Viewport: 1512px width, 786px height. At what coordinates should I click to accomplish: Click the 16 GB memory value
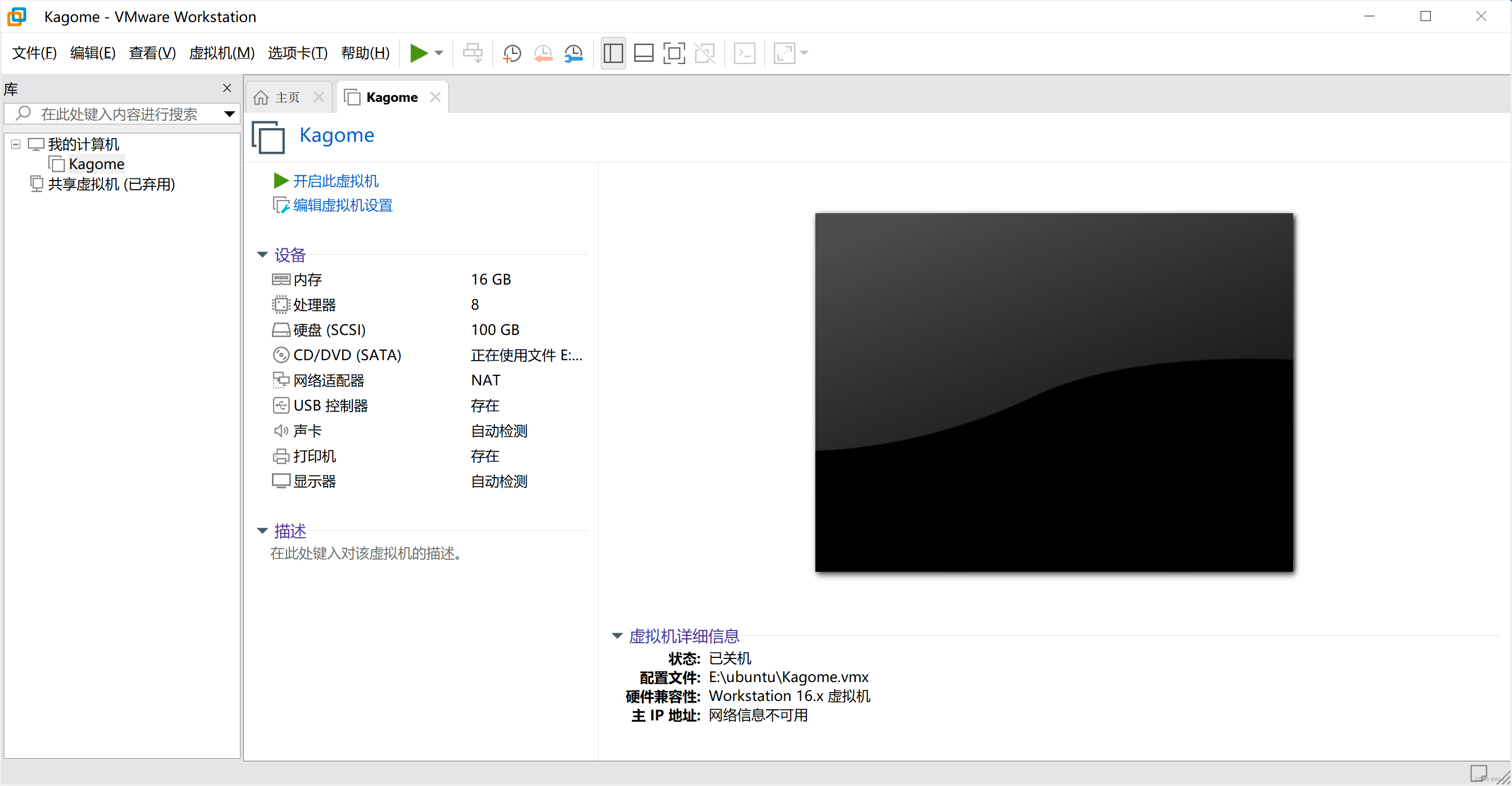pos(491,280)
